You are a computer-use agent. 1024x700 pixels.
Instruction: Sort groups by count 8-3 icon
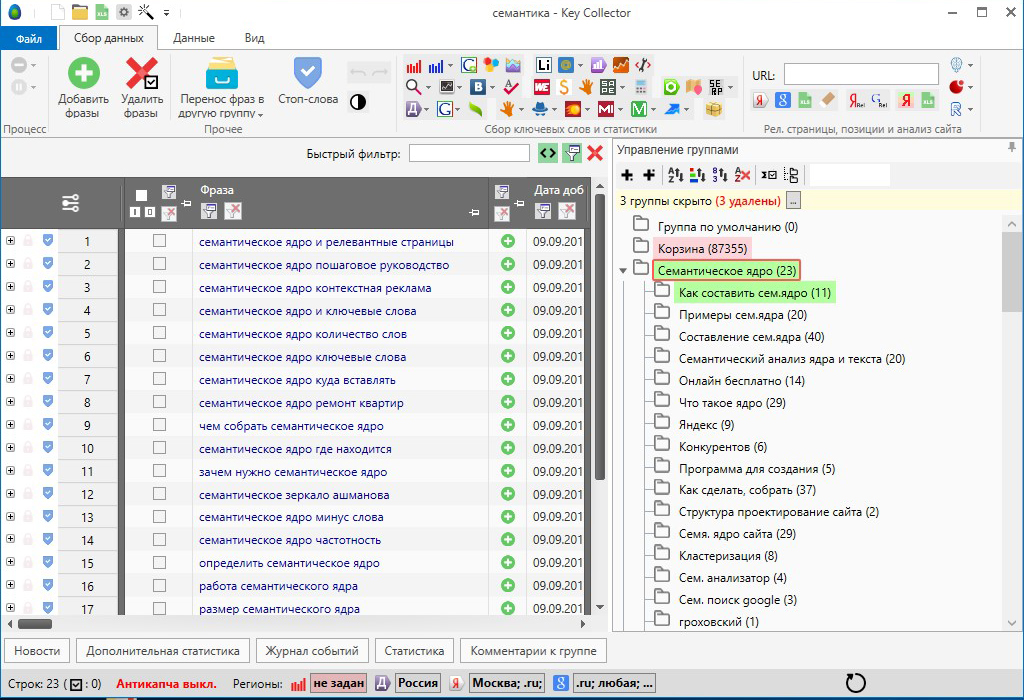click(720, 175)
